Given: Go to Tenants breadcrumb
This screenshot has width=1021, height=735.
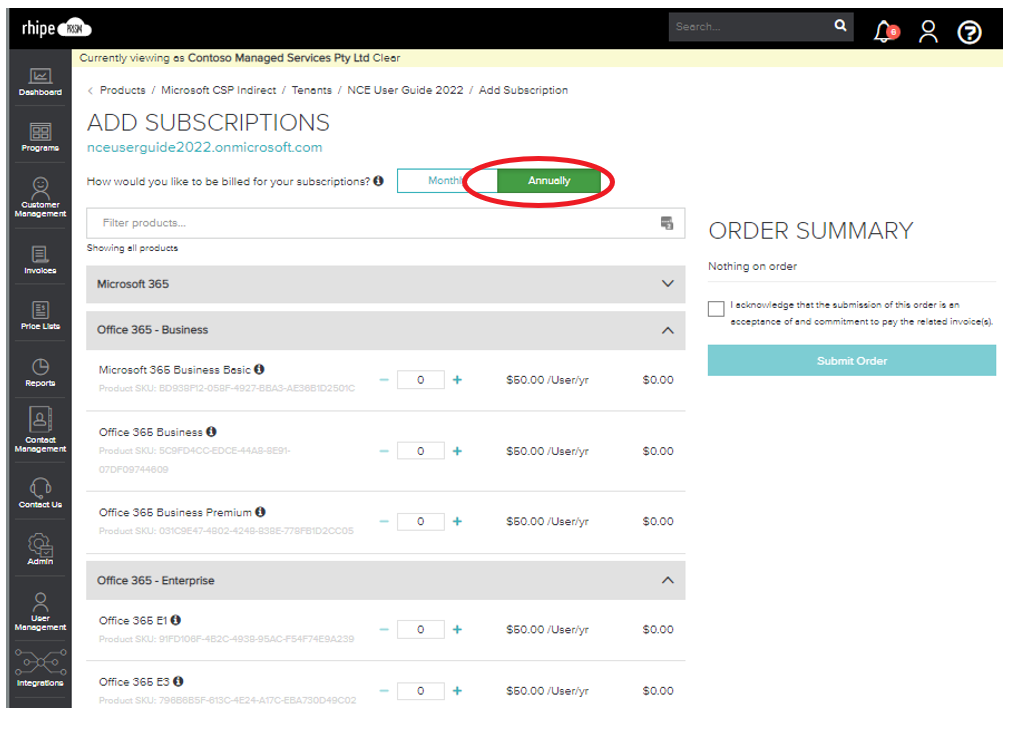Looking at the screenshot, I should (311, 90).
